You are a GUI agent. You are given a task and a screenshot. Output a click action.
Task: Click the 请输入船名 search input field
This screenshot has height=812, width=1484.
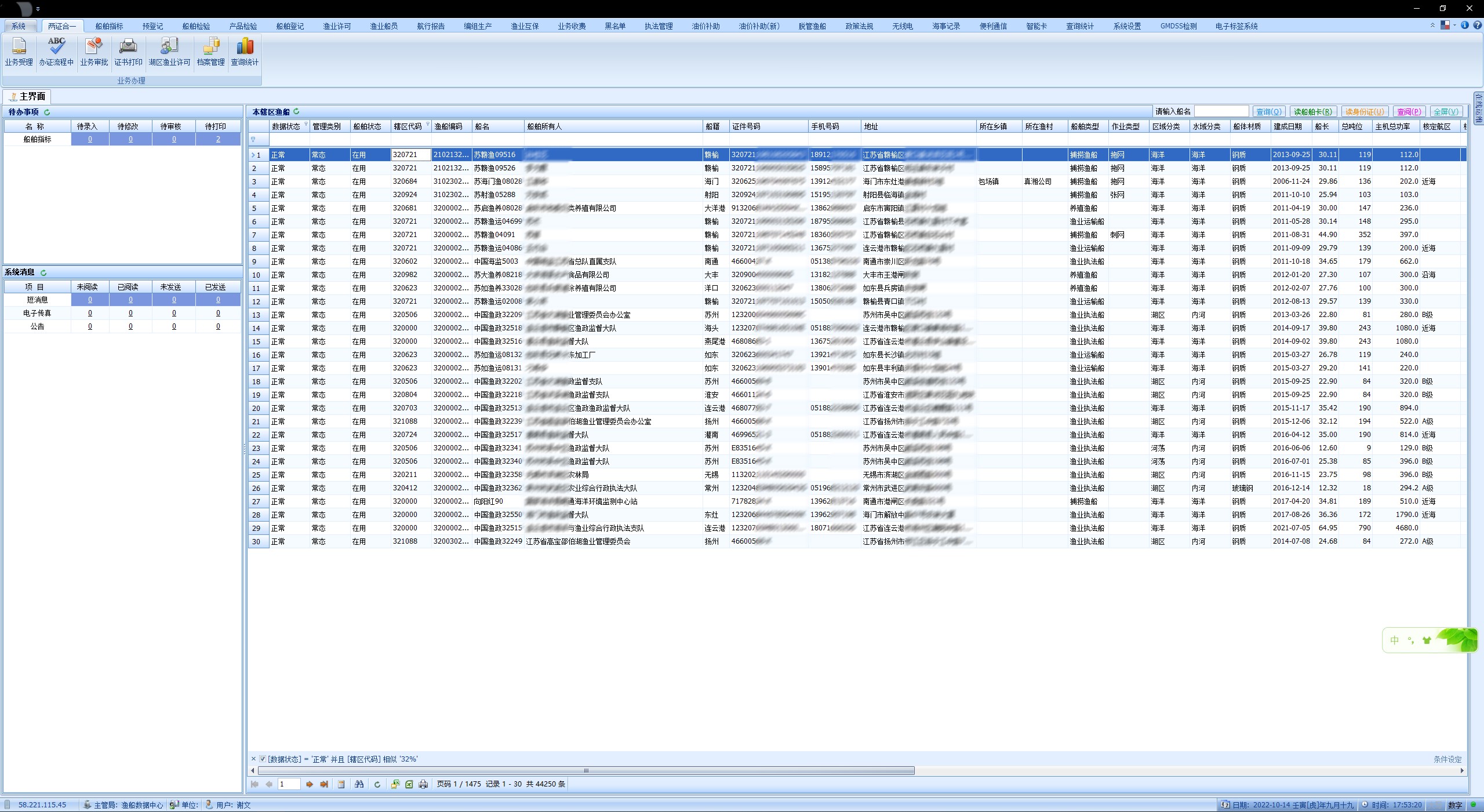click(1221, 111)
